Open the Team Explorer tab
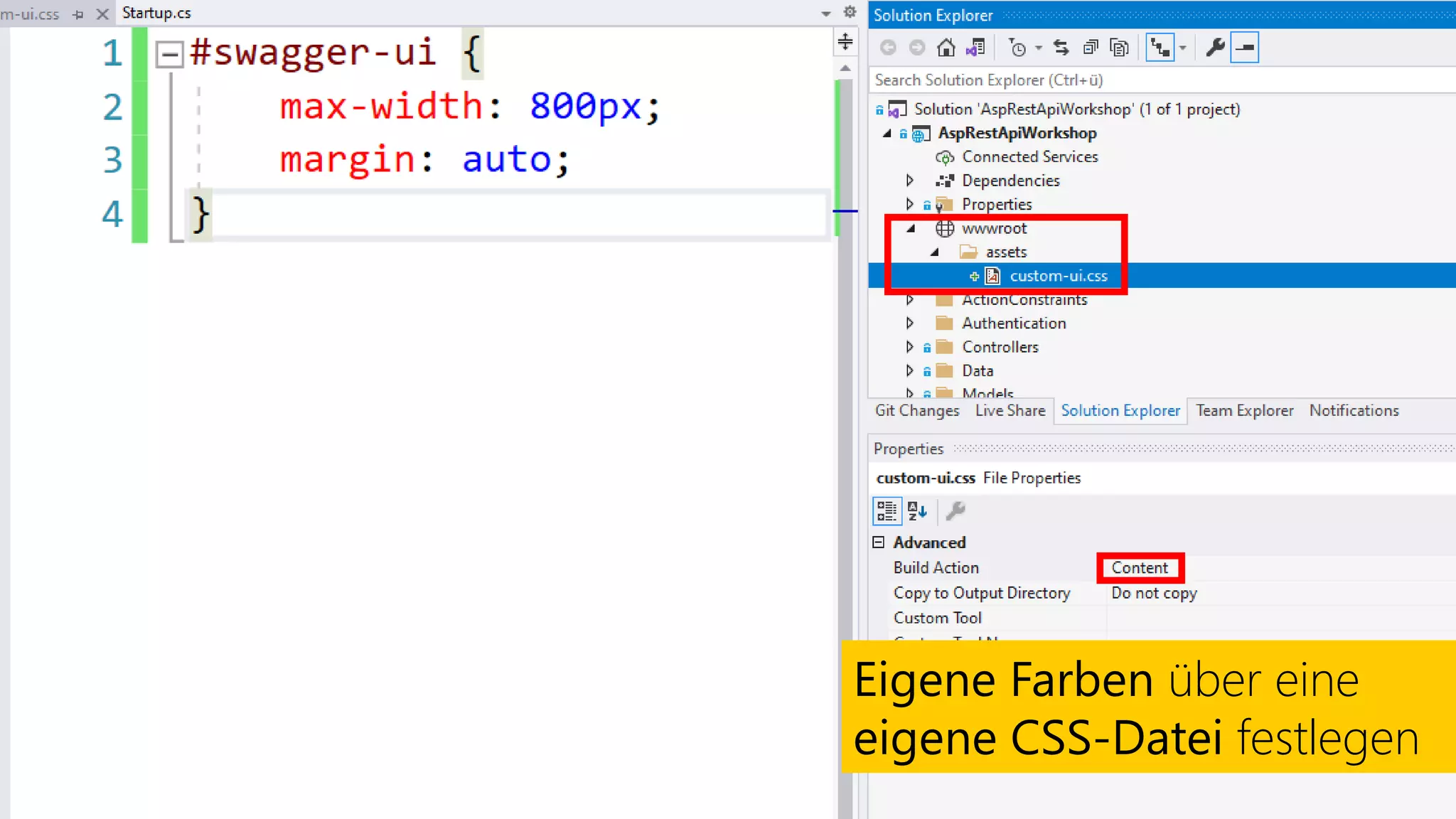 click(x=1245, y=411)
